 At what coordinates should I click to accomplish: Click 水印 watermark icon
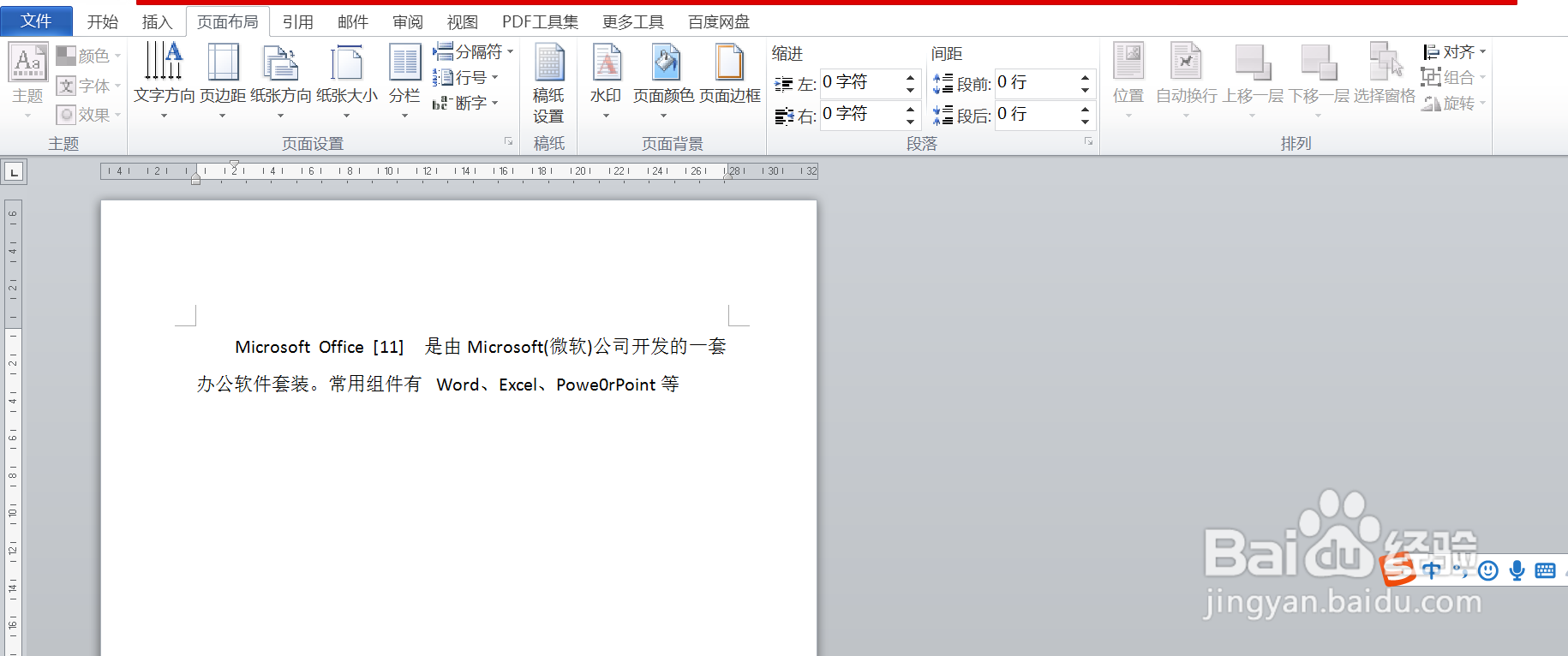tap(607, 62)
